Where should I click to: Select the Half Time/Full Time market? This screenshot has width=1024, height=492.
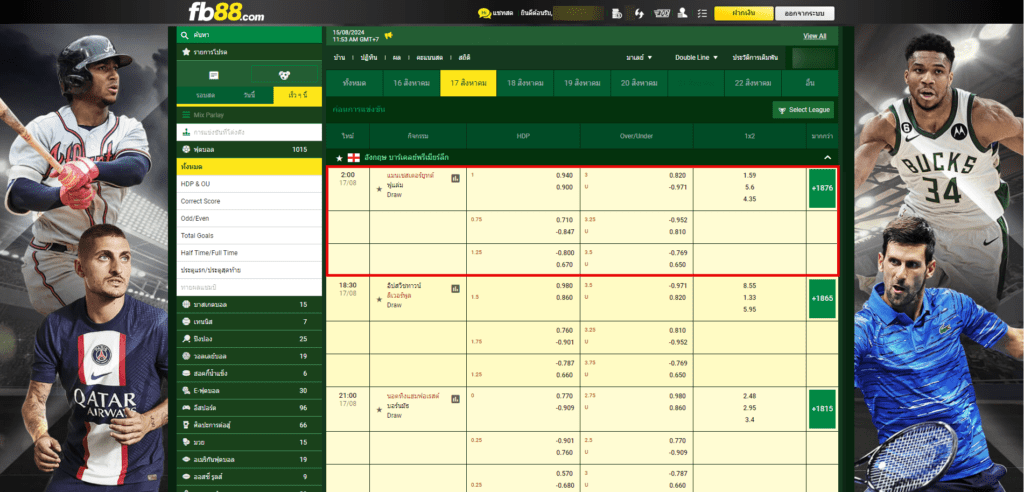pyautogui.click(x=249, y=253)
